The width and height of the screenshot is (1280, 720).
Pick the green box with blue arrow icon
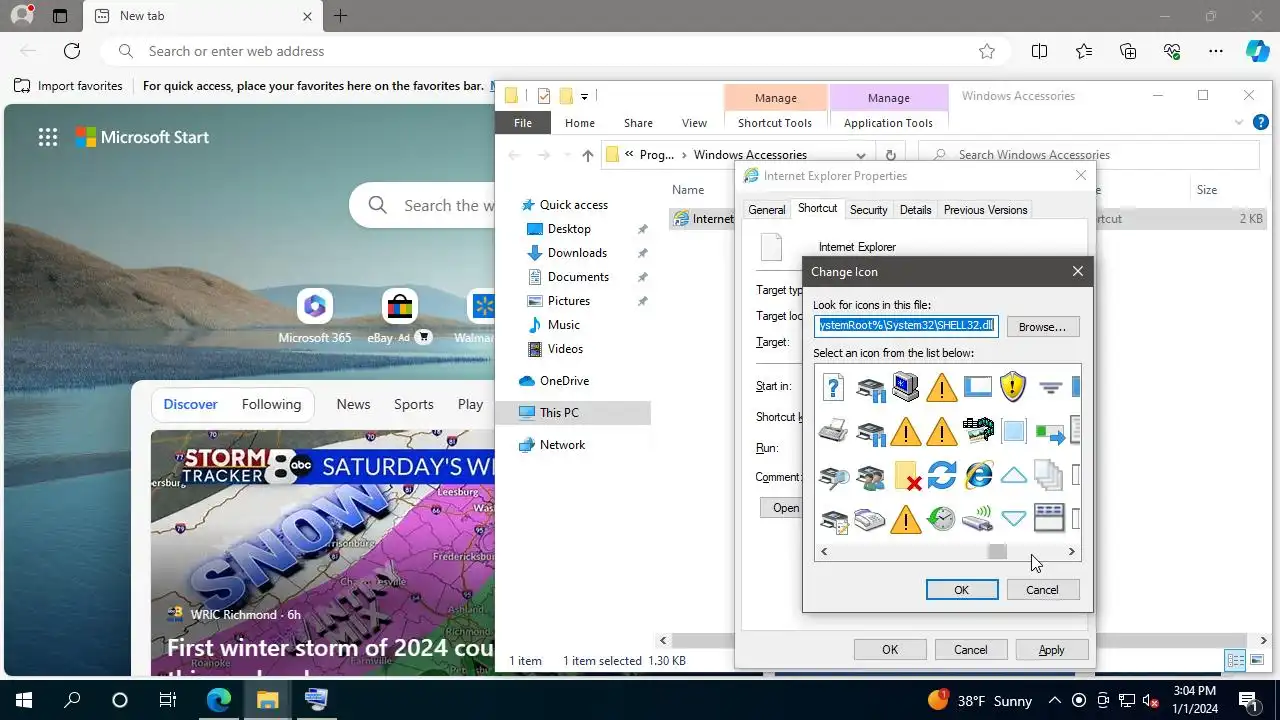[x=1049, y=432]
